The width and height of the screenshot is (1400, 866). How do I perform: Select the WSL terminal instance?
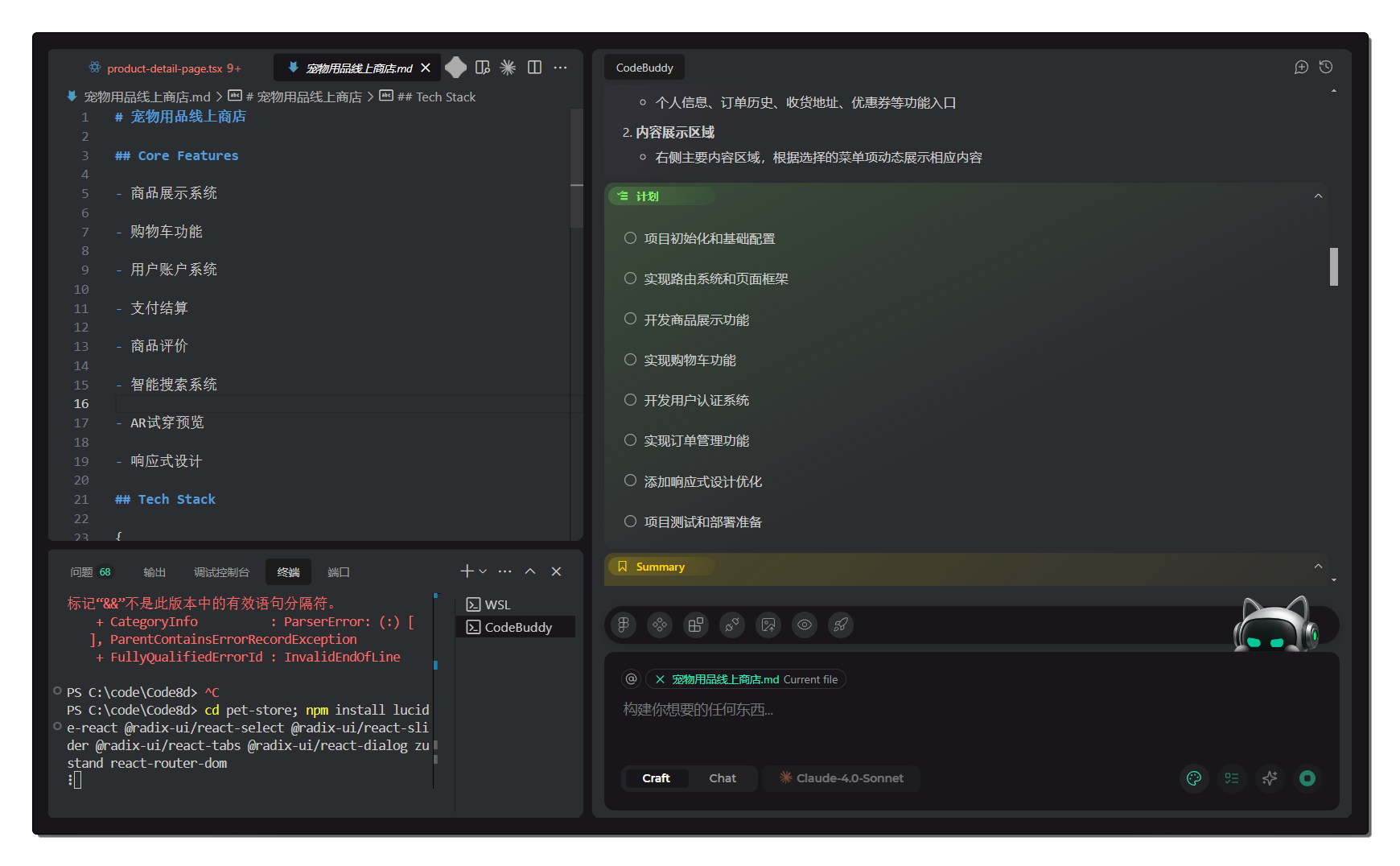click(x=515, y=604)
